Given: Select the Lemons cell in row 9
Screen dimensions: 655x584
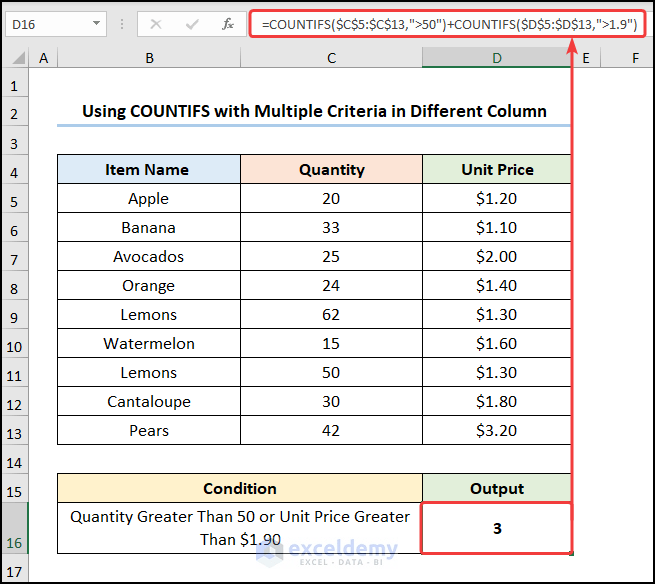Looking at the screenshot, I should pos(149,314).
